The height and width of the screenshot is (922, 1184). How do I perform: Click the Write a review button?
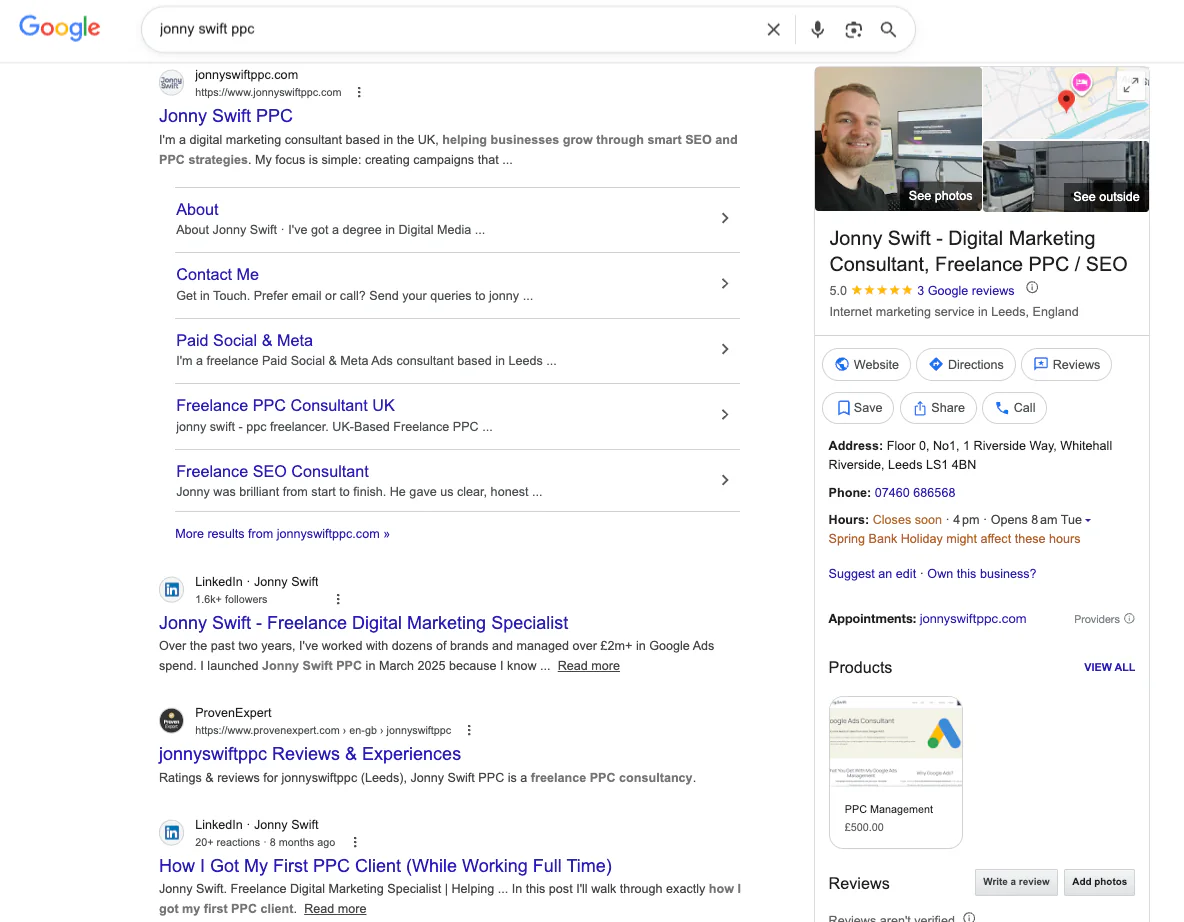tap(1016, 882)
